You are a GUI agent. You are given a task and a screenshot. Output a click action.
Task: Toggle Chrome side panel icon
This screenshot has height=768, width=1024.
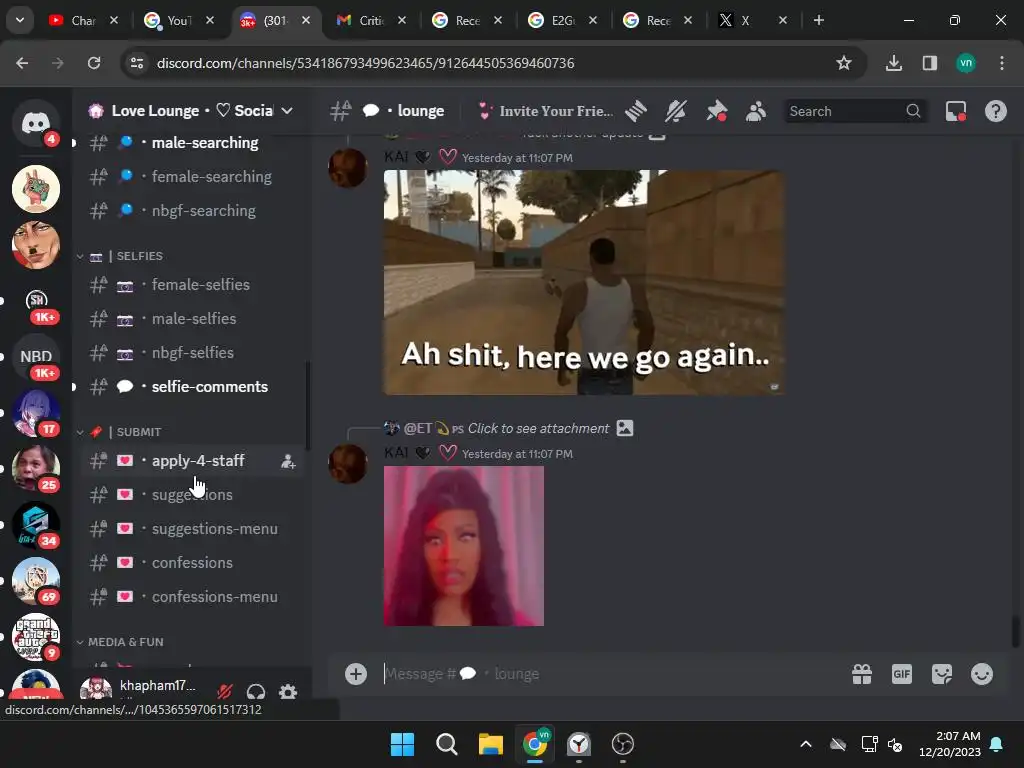pyautogui.click(x=930, y=63)
